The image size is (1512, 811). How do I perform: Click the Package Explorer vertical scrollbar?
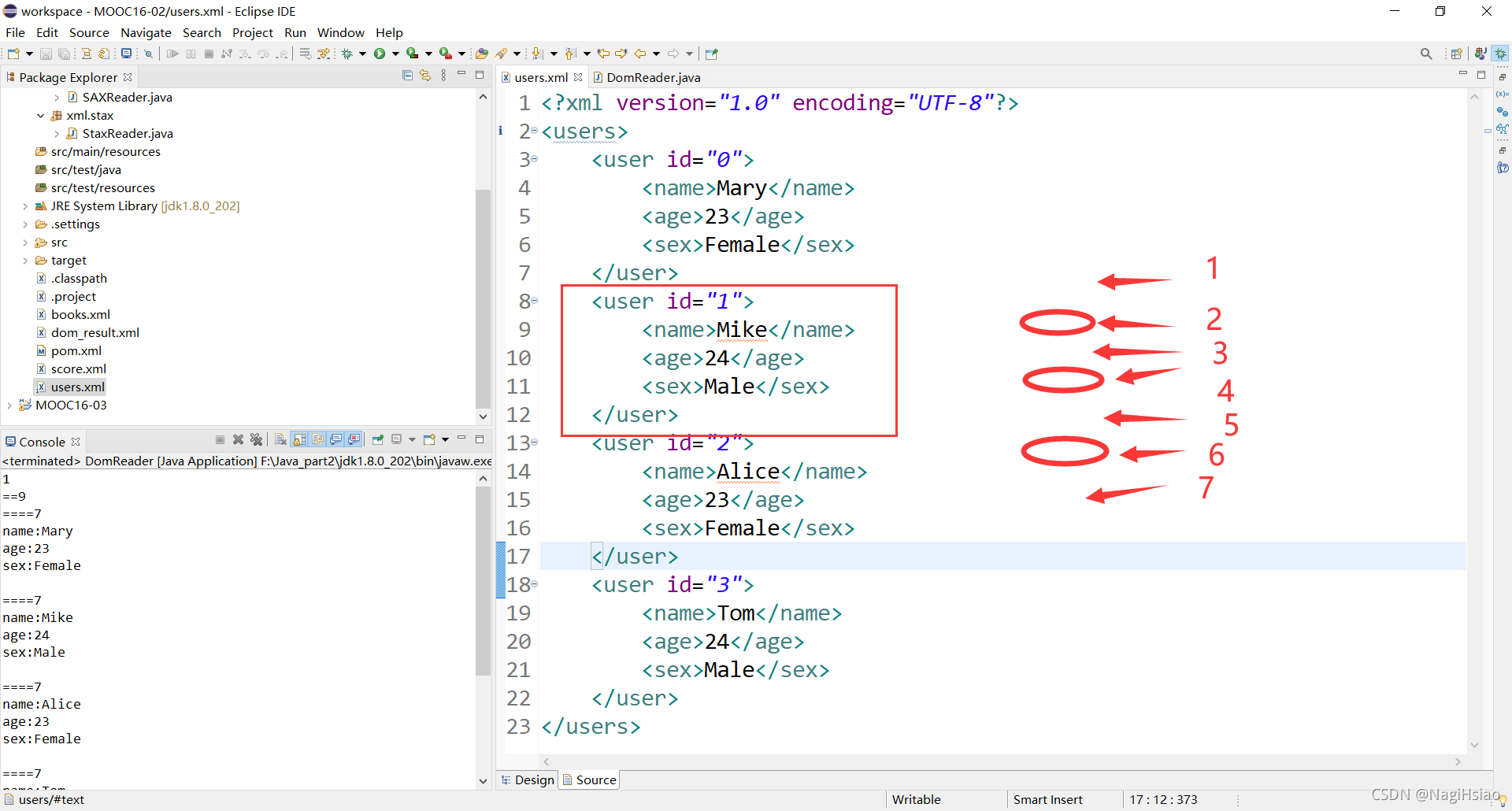click(x=483, y=298)
